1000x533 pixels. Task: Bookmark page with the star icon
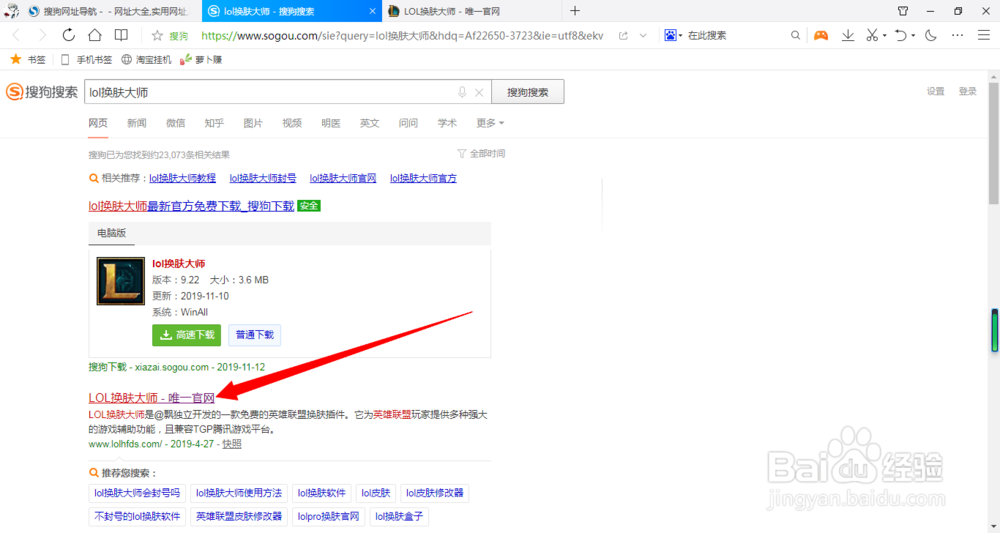[157, 36]
